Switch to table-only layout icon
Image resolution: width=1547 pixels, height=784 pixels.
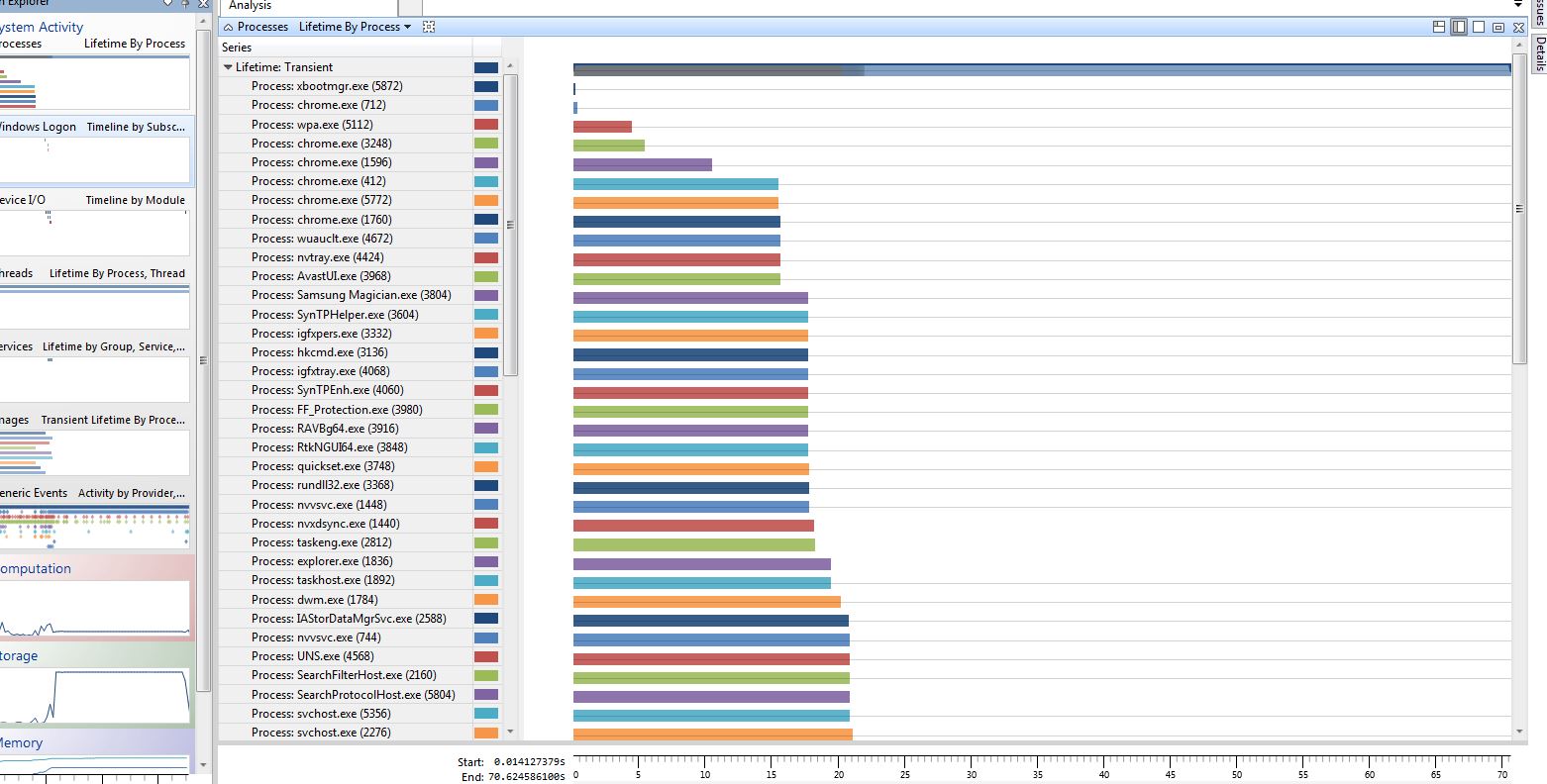pyautogui.click(x=1479, y=27)
